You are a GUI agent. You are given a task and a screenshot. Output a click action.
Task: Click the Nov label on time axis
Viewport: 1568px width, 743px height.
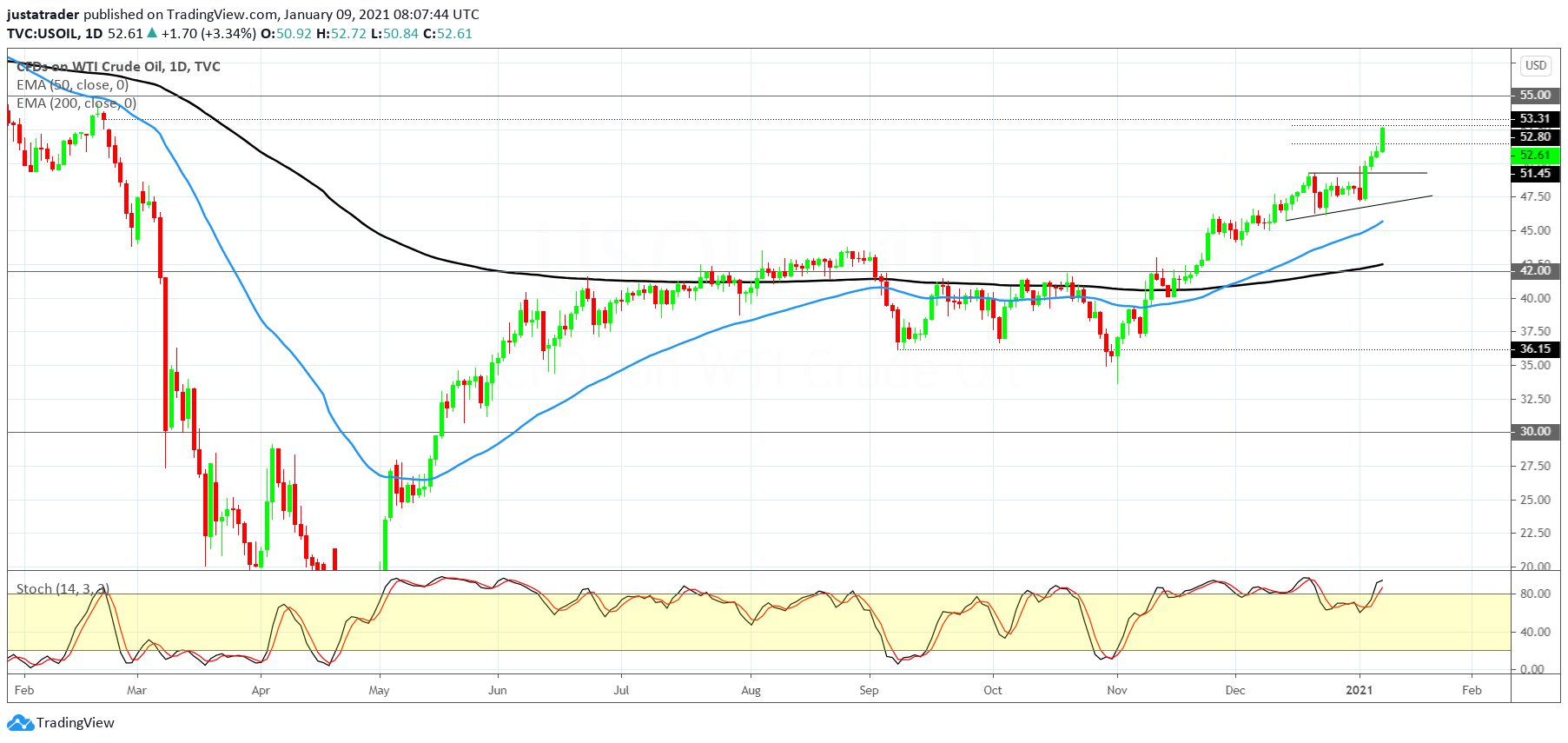click(x=1117, y=691)
